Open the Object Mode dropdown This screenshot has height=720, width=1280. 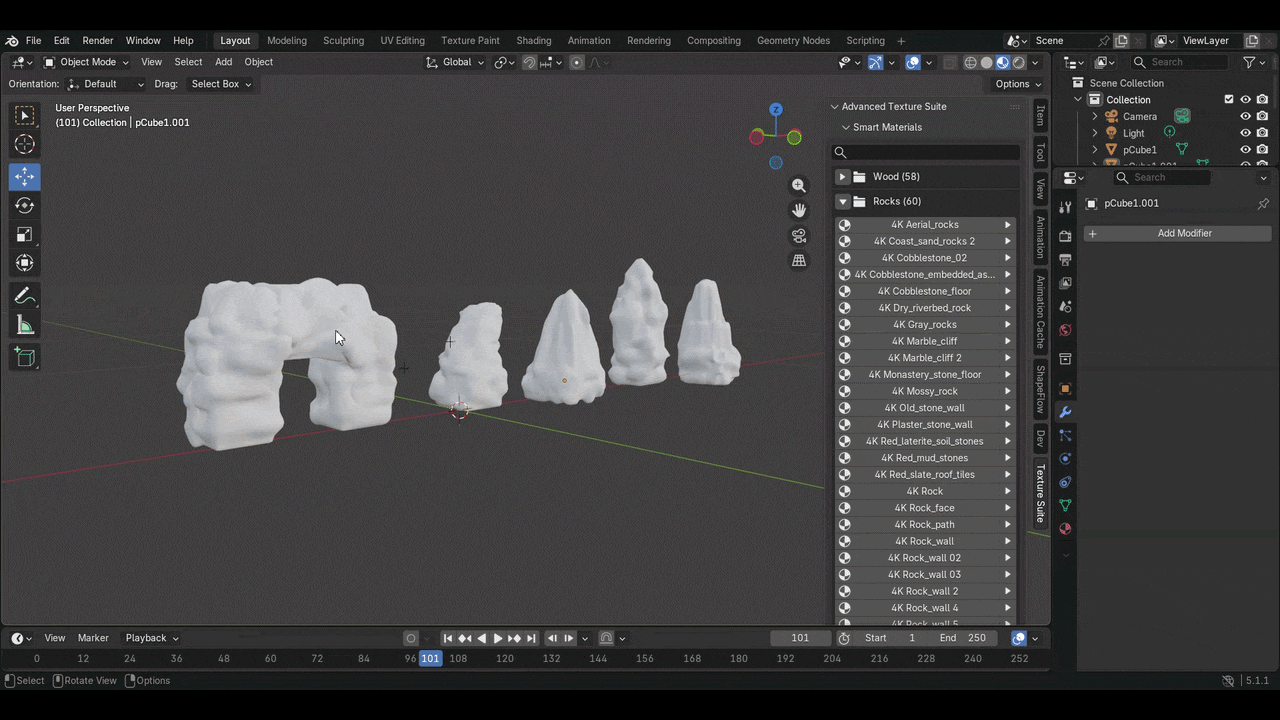pyautogui.click(x=87, y=62)
